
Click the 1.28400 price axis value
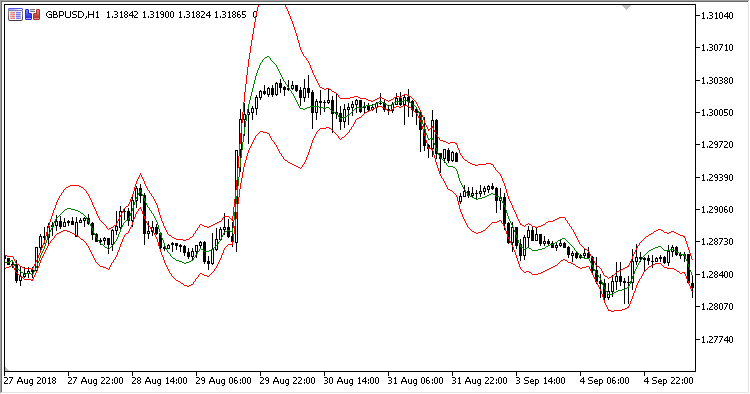[717, 275]
